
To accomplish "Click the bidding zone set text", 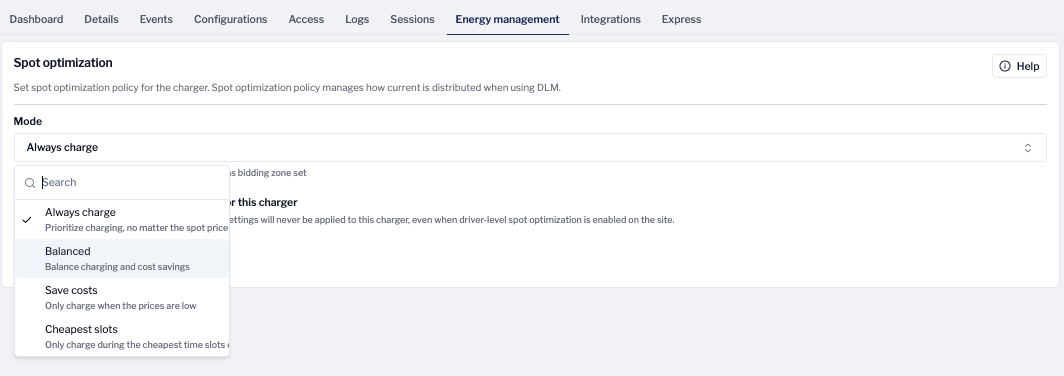I will [x=268, y=173].
